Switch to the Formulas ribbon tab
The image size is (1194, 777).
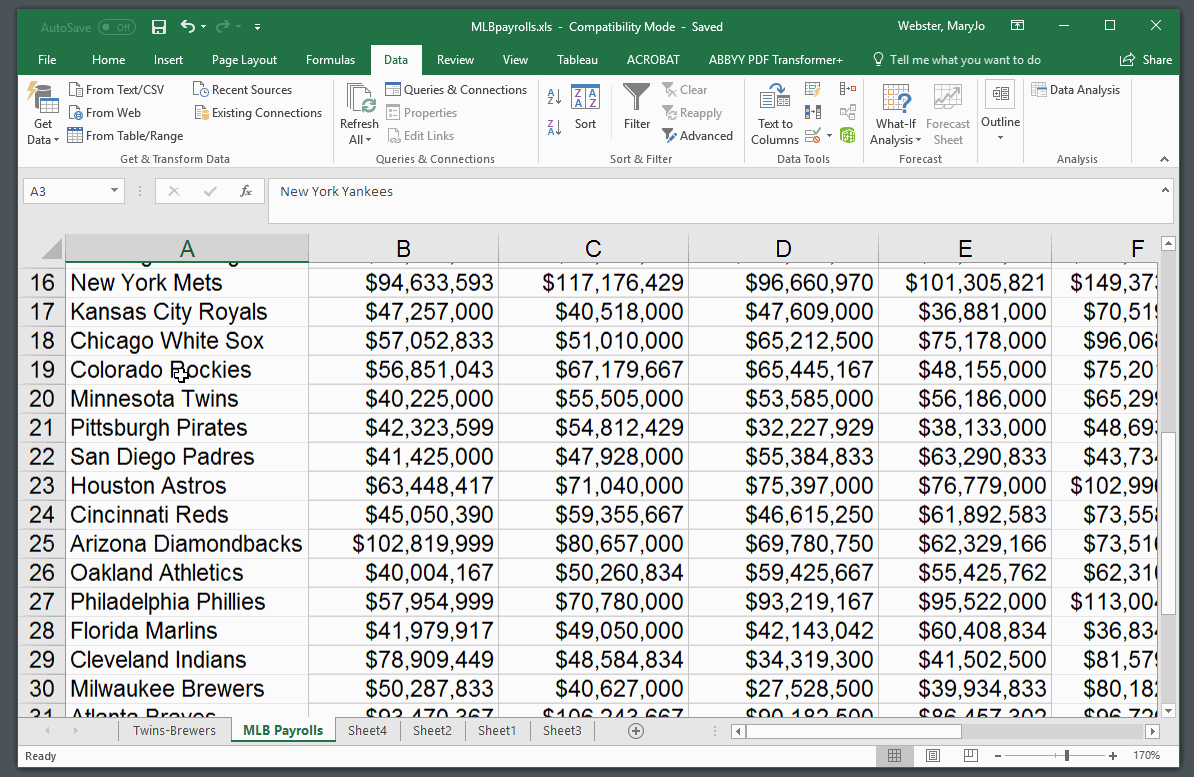pyautogui.click(x=330, y=59)
